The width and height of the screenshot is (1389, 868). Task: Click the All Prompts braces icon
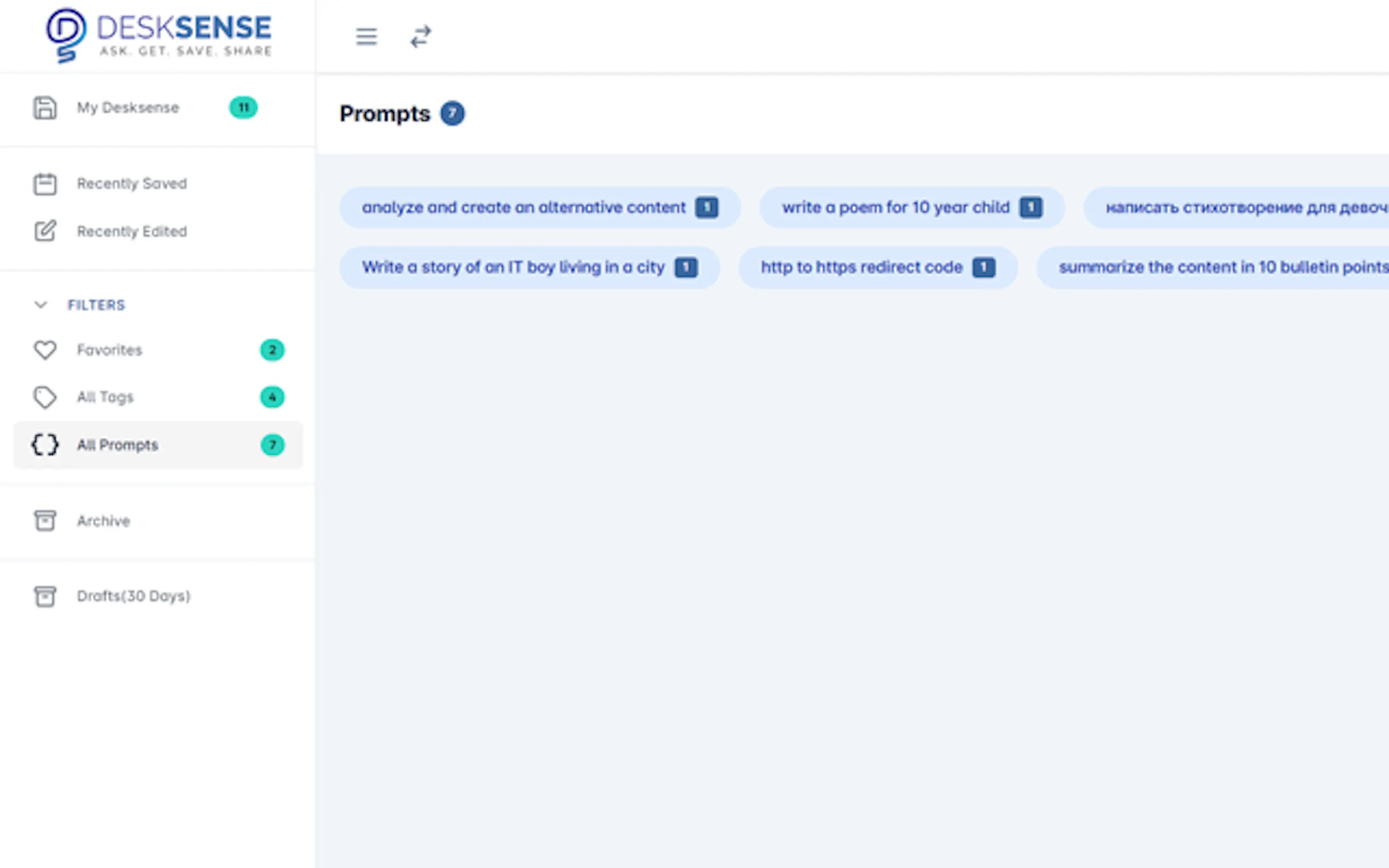[45, 445]
